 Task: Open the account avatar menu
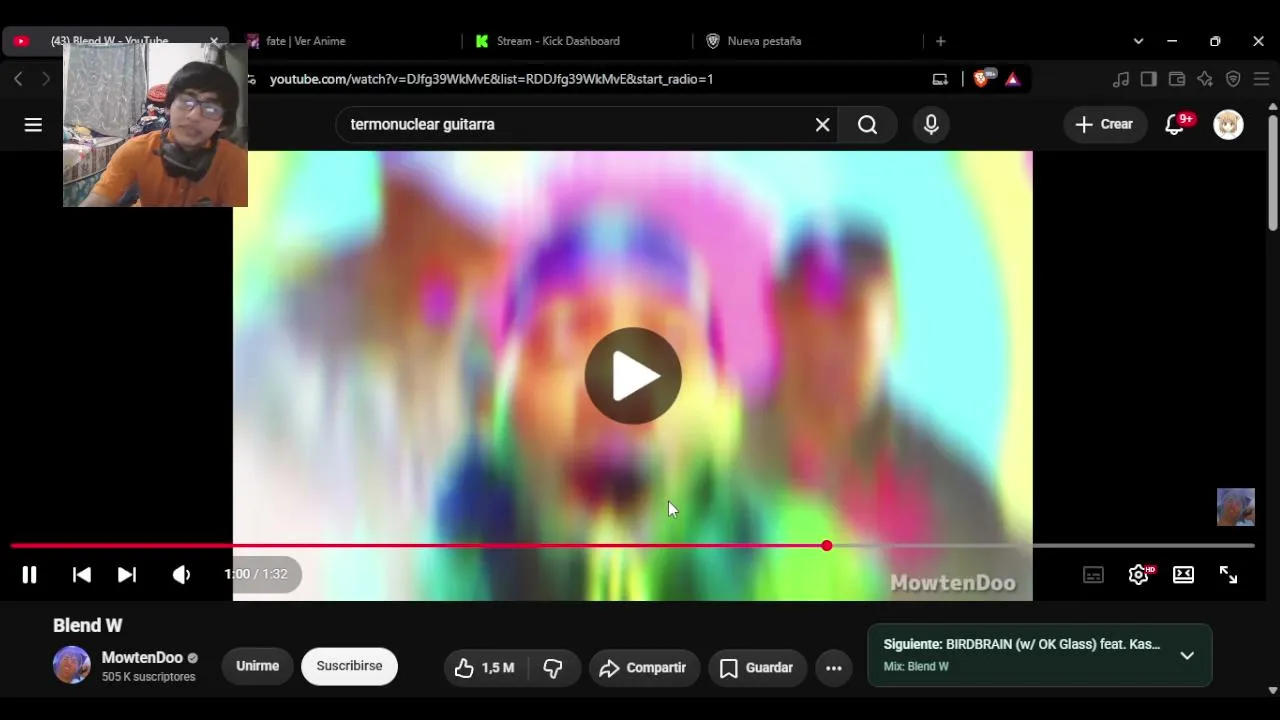click(x=1228, y=125)
